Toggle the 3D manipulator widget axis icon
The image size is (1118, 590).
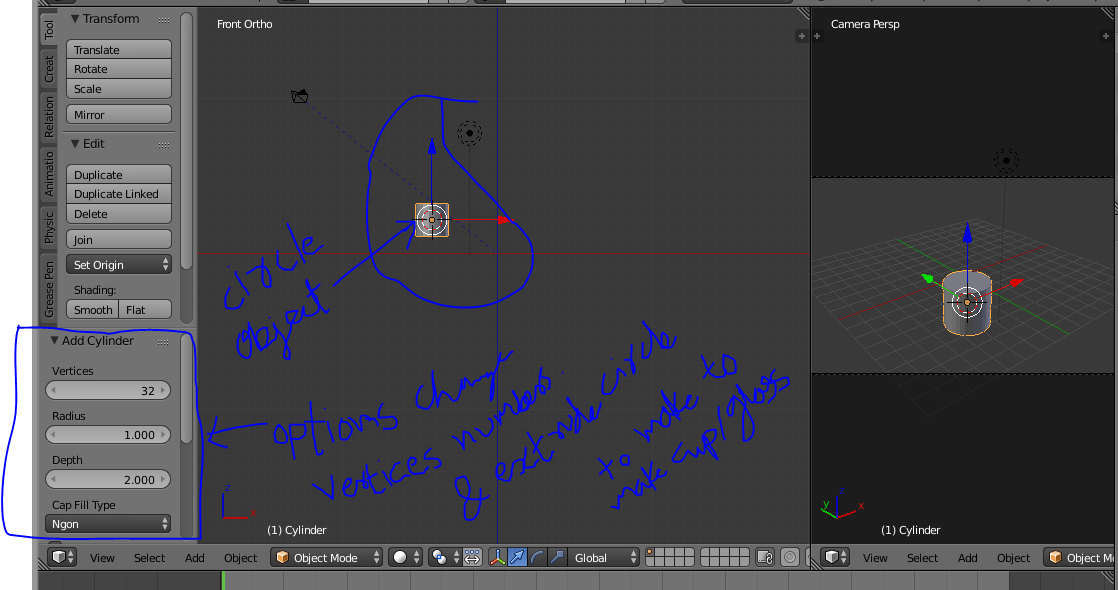click(497, 557)
